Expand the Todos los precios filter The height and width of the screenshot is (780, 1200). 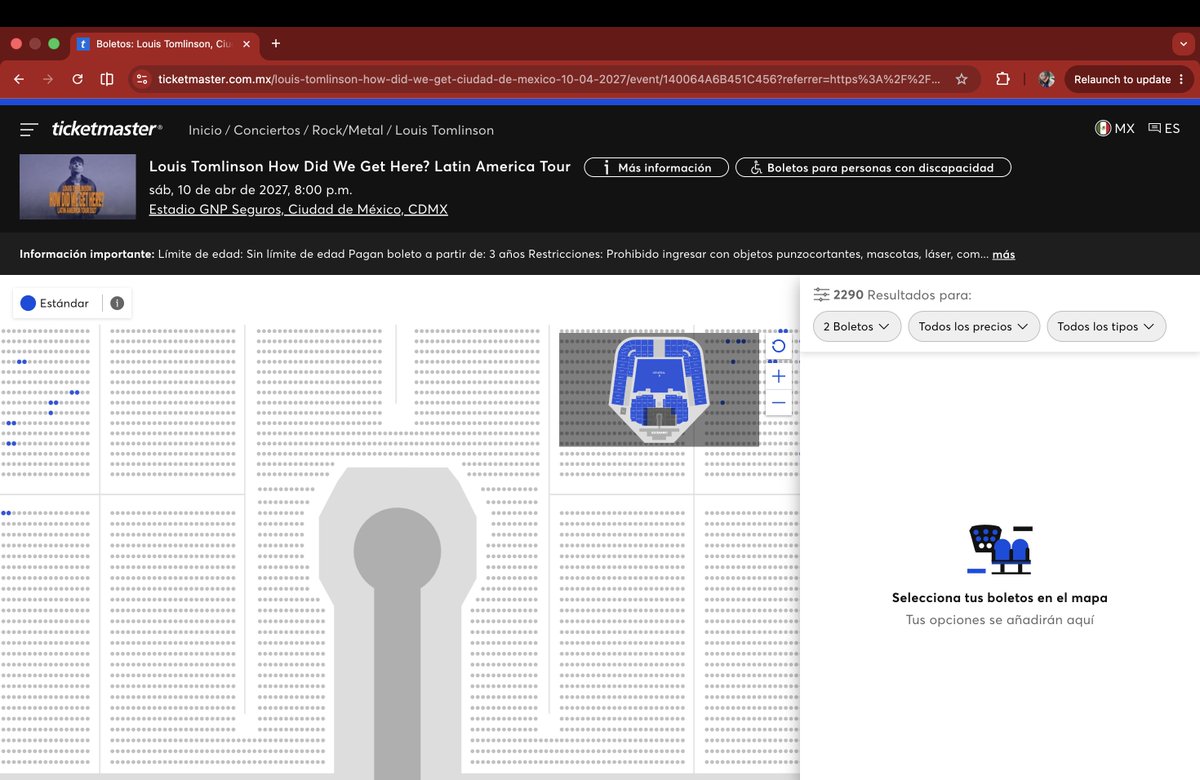[x=974, y=327]
